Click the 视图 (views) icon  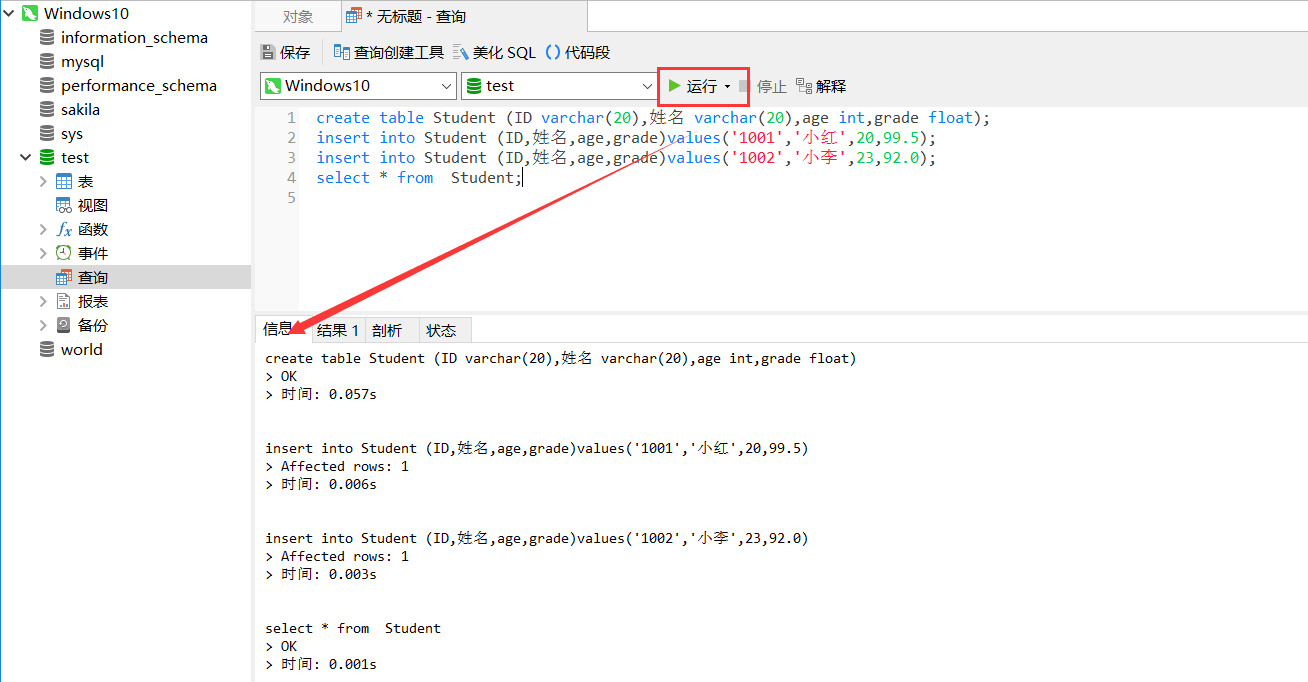click(64, 206)
